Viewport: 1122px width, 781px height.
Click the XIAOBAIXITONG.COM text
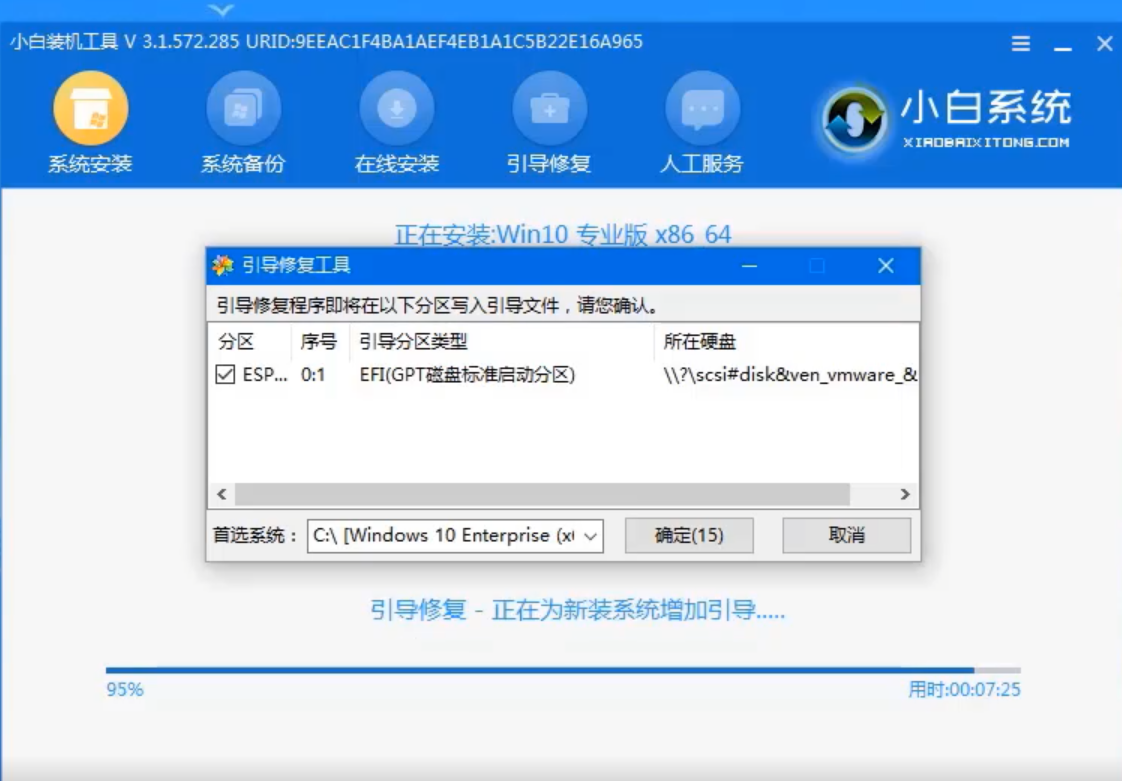pos(986,142)
